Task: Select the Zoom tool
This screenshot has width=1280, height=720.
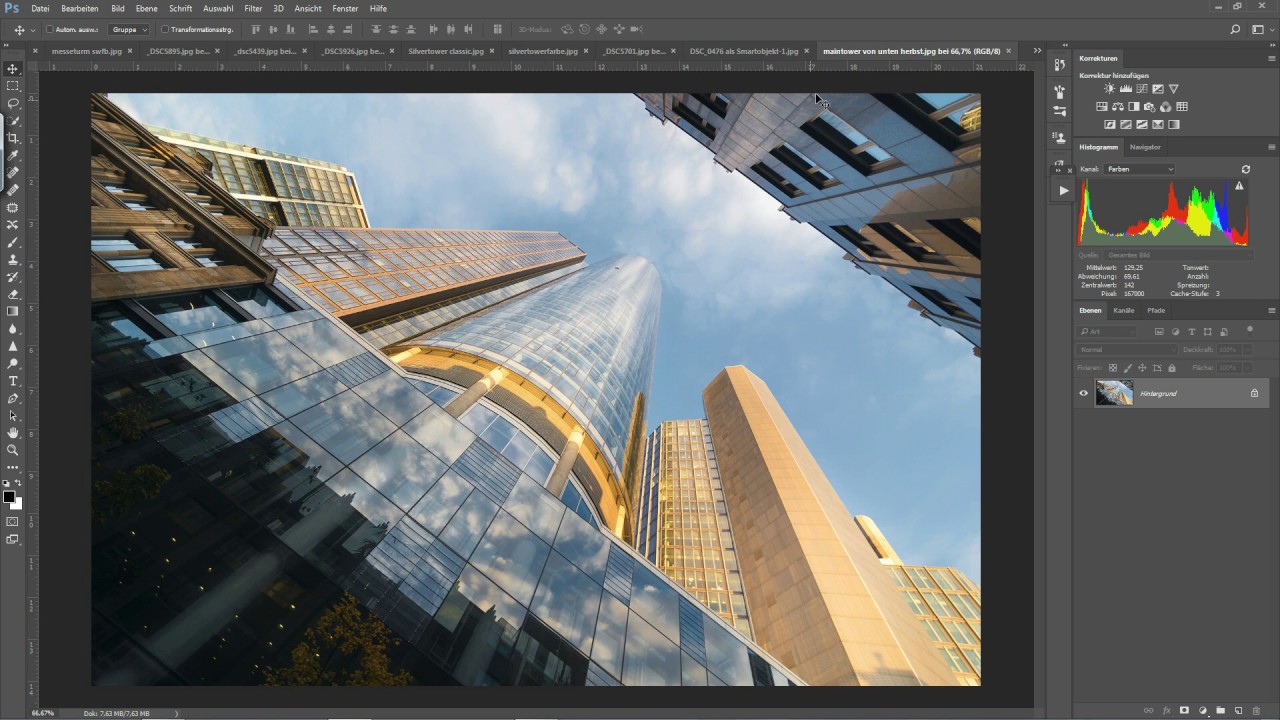Action: (13, 450)
